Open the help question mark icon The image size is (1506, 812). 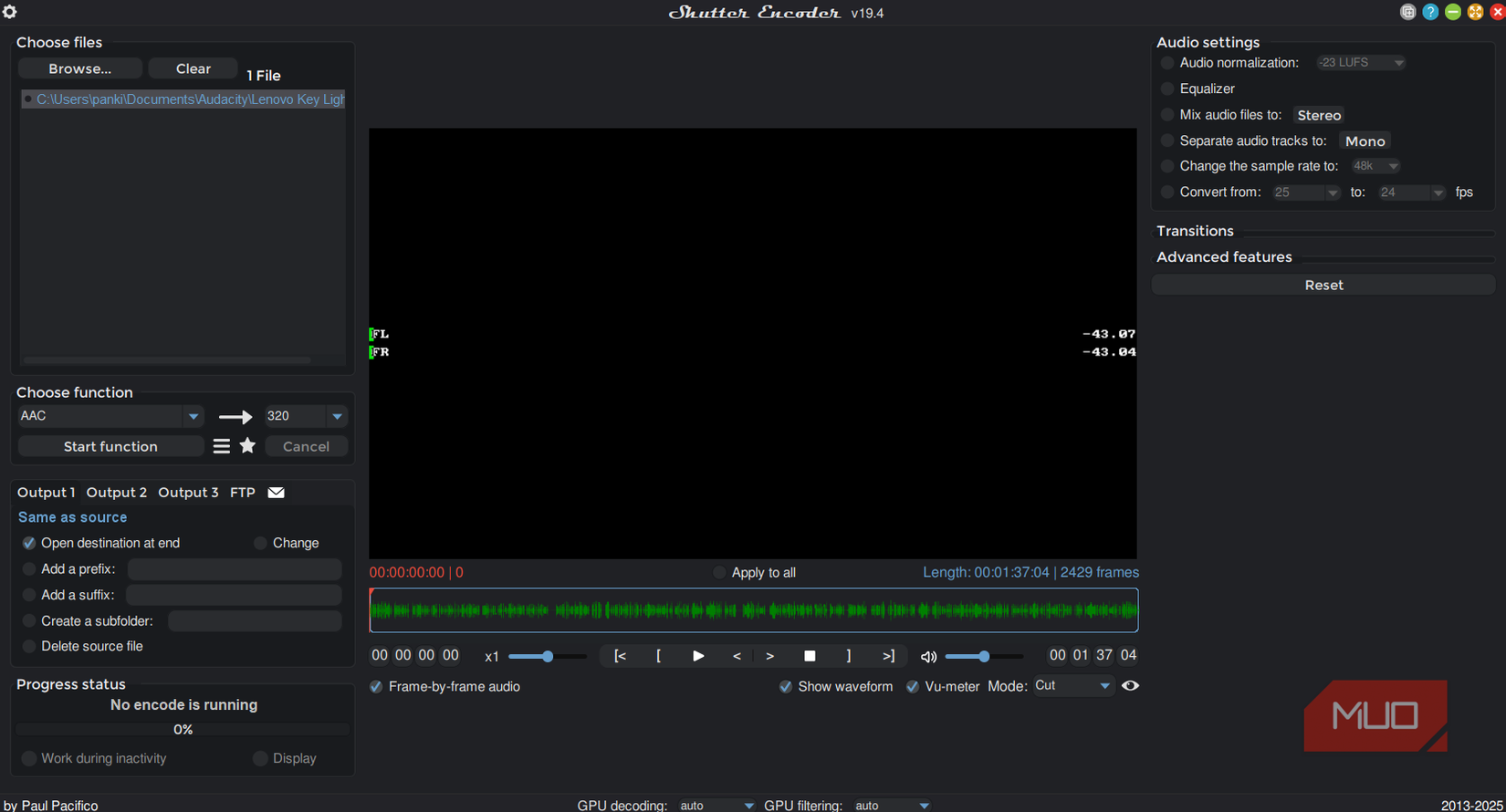pos(1430,12)
